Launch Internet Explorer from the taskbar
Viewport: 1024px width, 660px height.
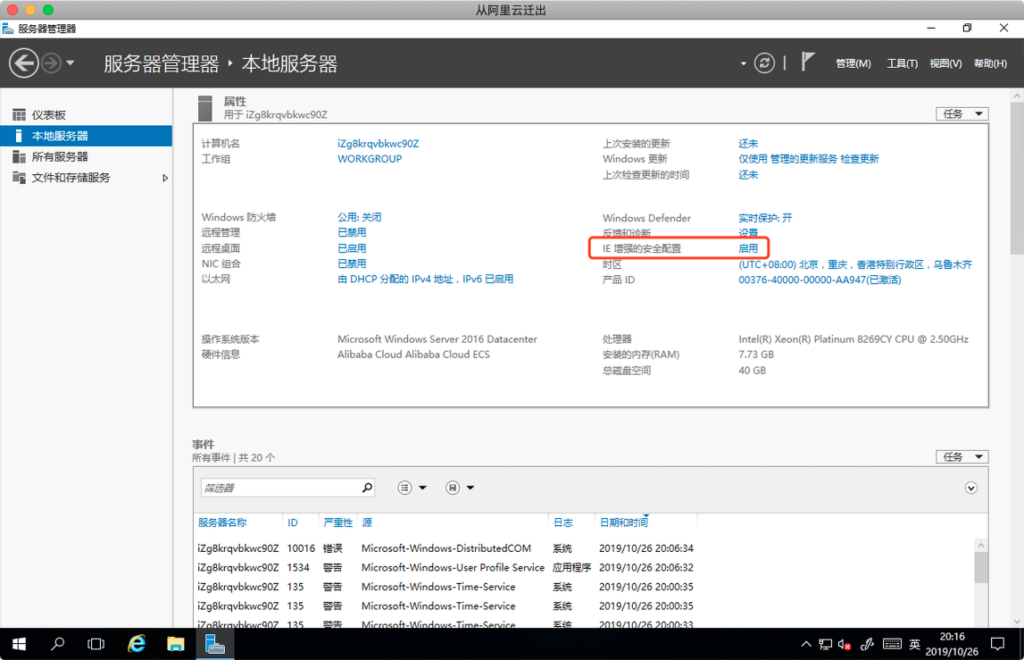[x=137, y=644]
